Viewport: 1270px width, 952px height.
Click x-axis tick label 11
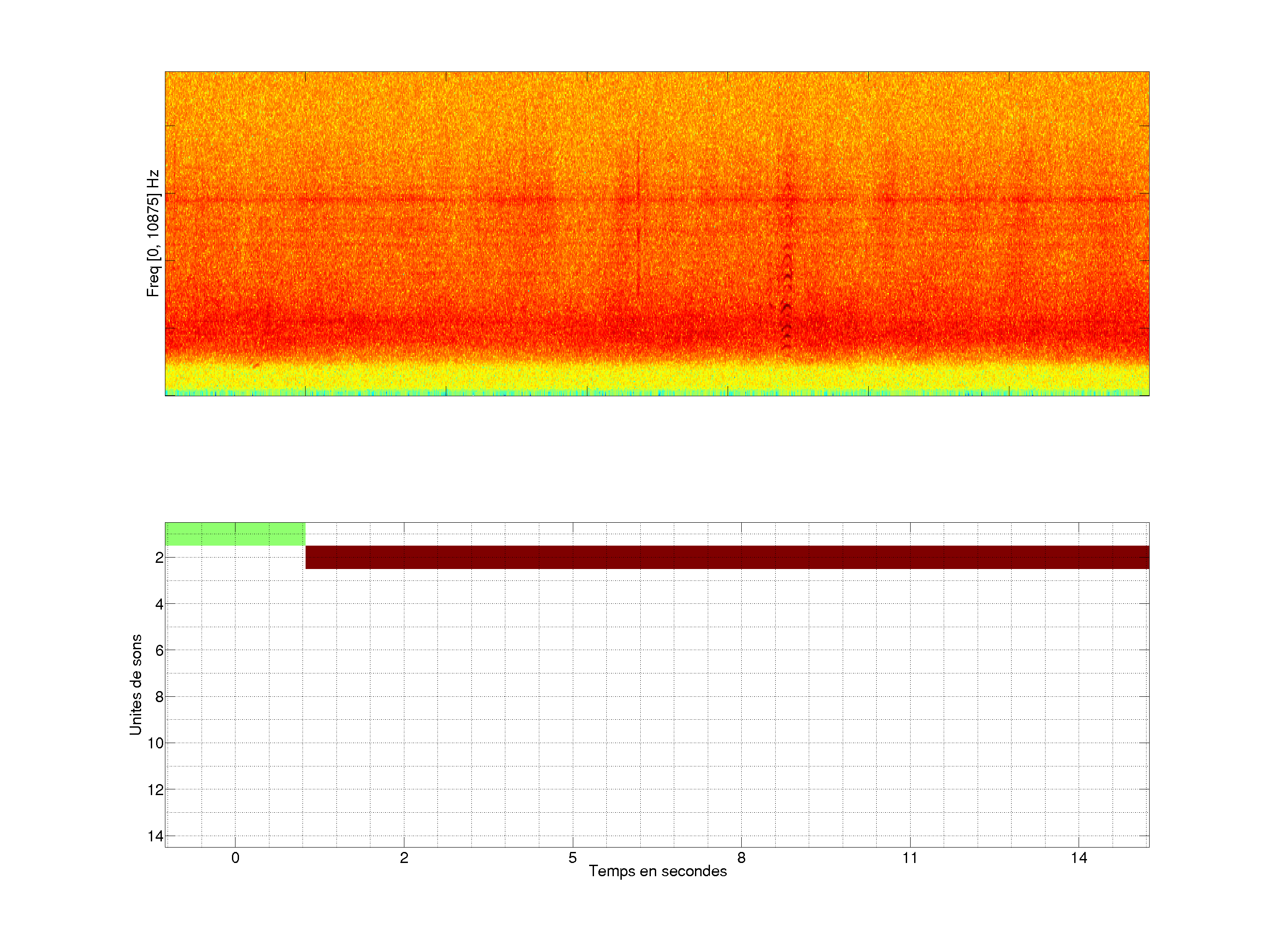tap(909, 858)
